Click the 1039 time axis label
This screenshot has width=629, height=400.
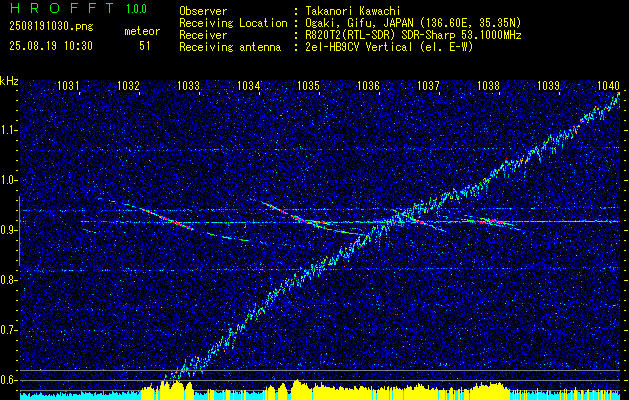tap(548, 85)
